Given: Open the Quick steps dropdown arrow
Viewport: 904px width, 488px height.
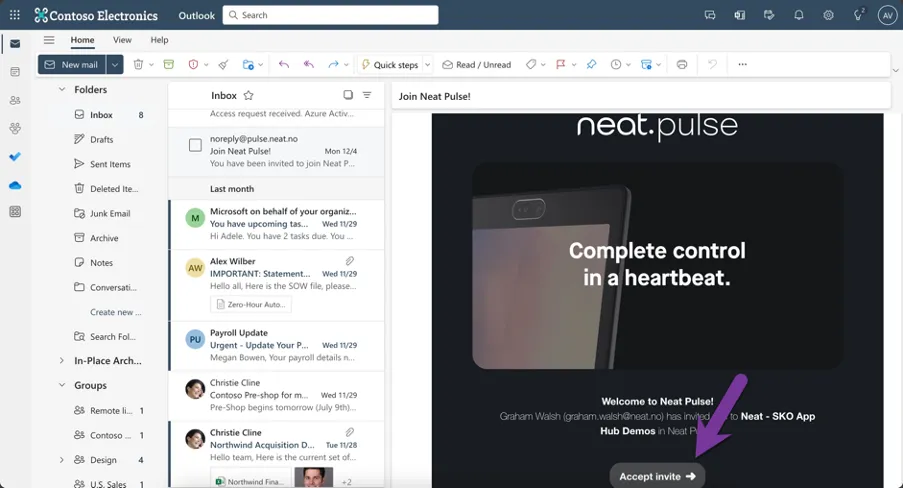Looking at the screenshot, I should [x=428, y=65].
